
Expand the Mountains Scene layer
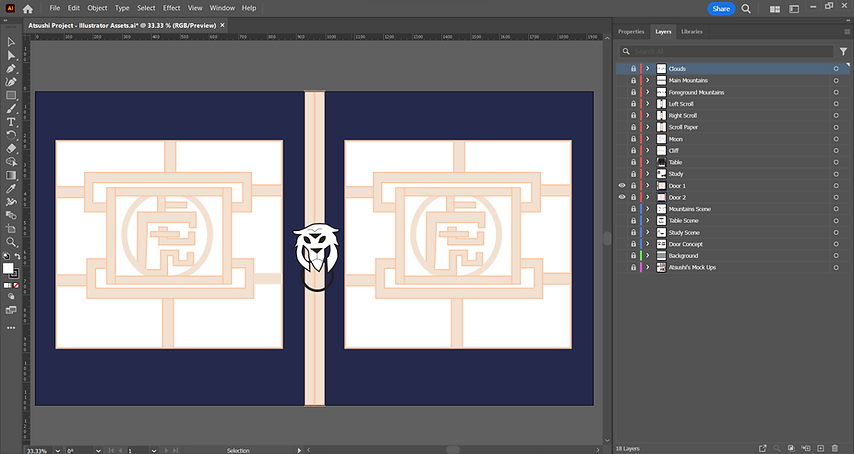tap(648, 209)
